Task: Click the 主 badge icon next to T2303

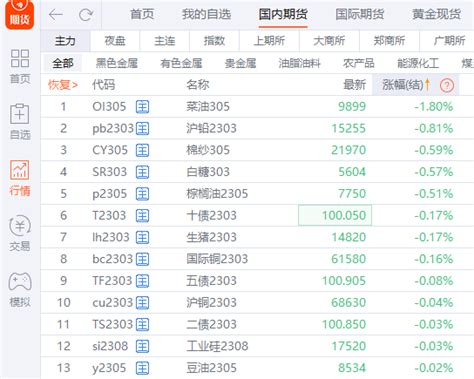Action: (x=142, y=216)
